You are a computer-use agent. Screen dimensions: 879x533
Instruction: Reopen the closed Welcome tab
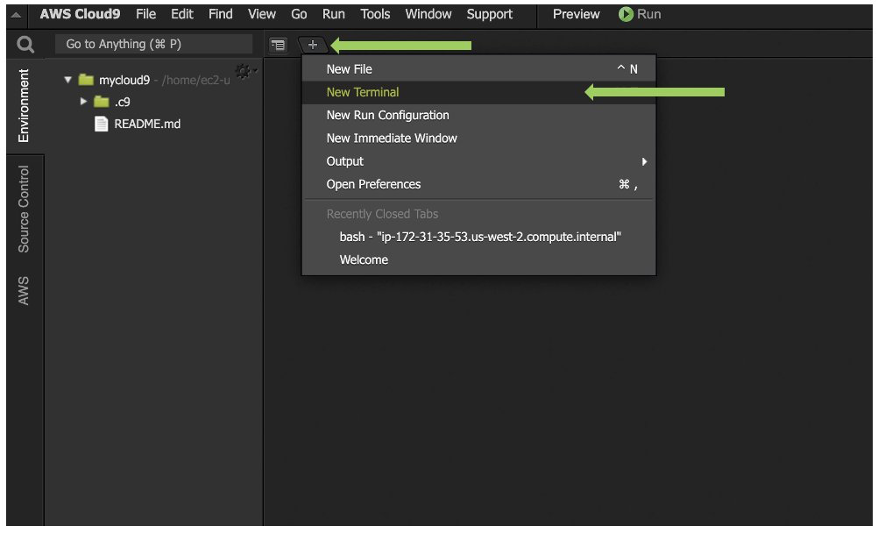(479, 260)
